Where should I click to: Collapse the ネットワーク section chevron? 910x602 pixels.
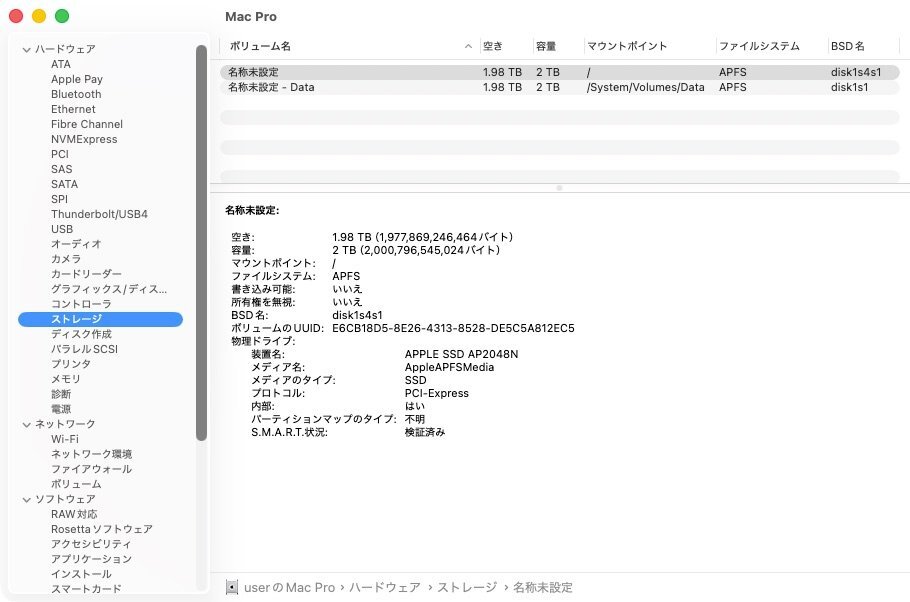[26, 424]
